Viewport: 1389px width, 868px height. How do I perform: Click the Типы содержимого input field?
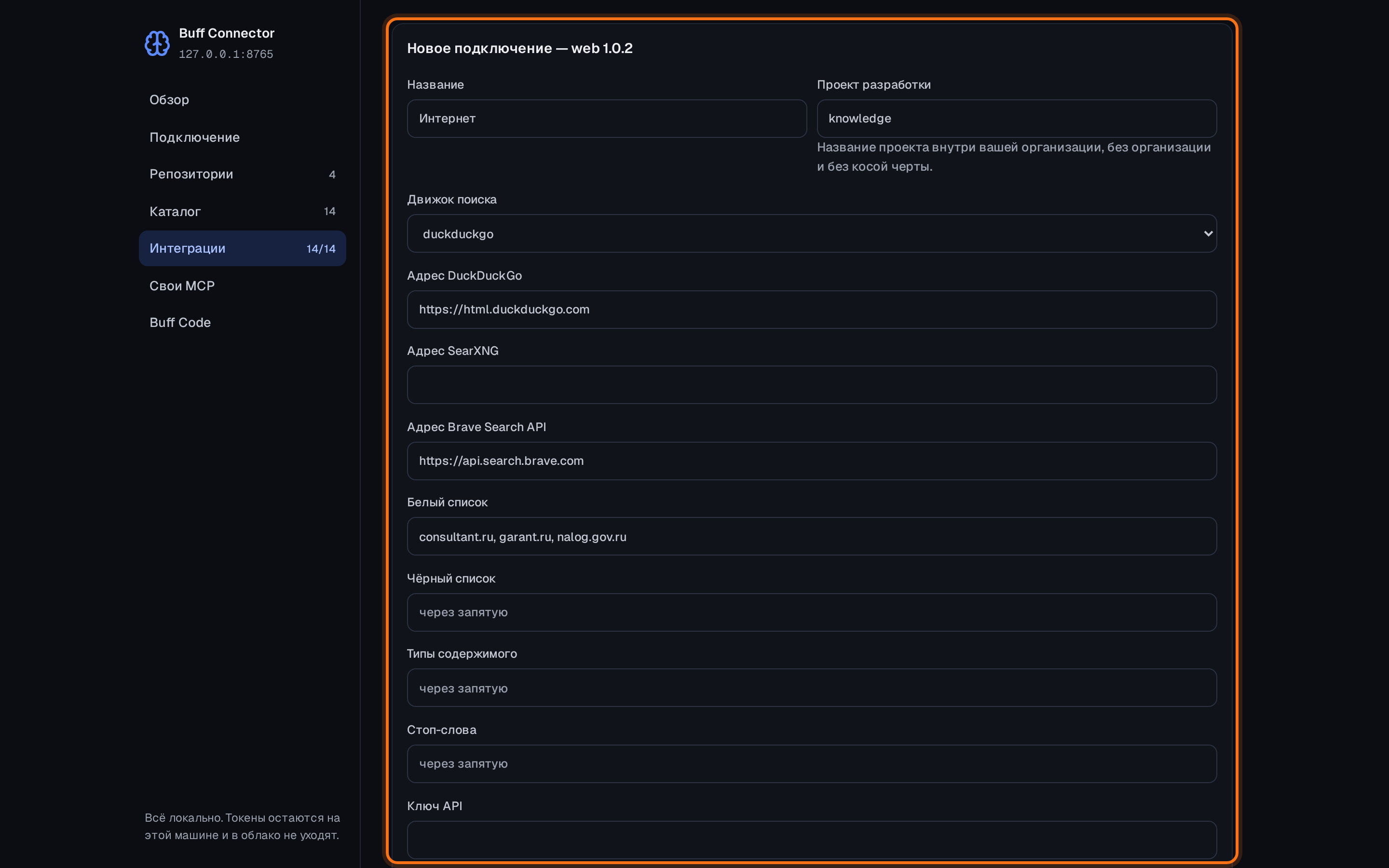pos(812,688)
